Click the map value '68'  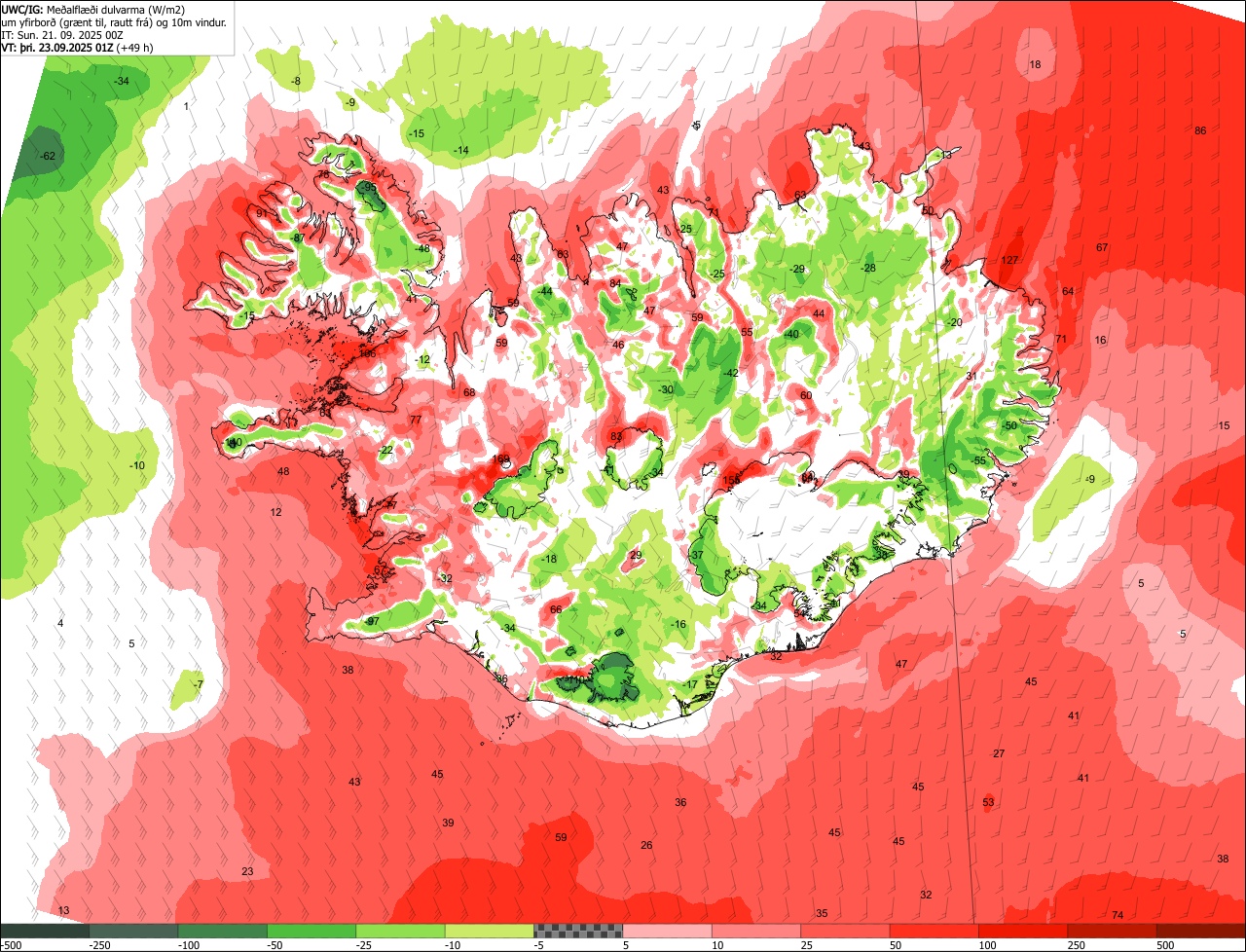point(469,392)
